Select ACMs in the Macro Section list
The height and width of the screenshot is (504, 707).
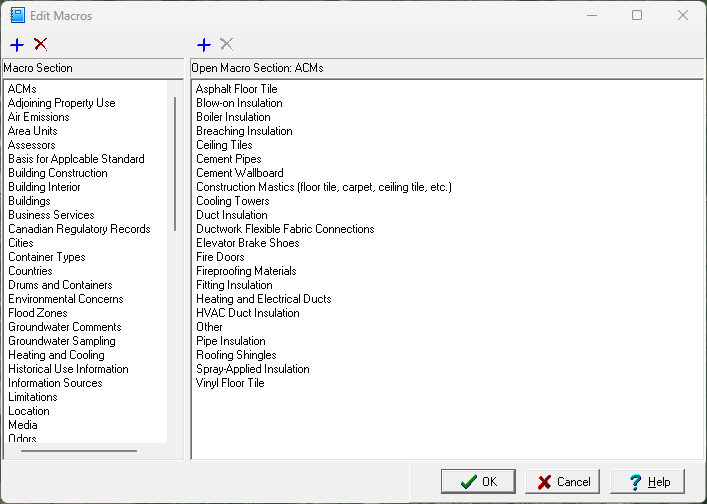click(x=22, y=89)
